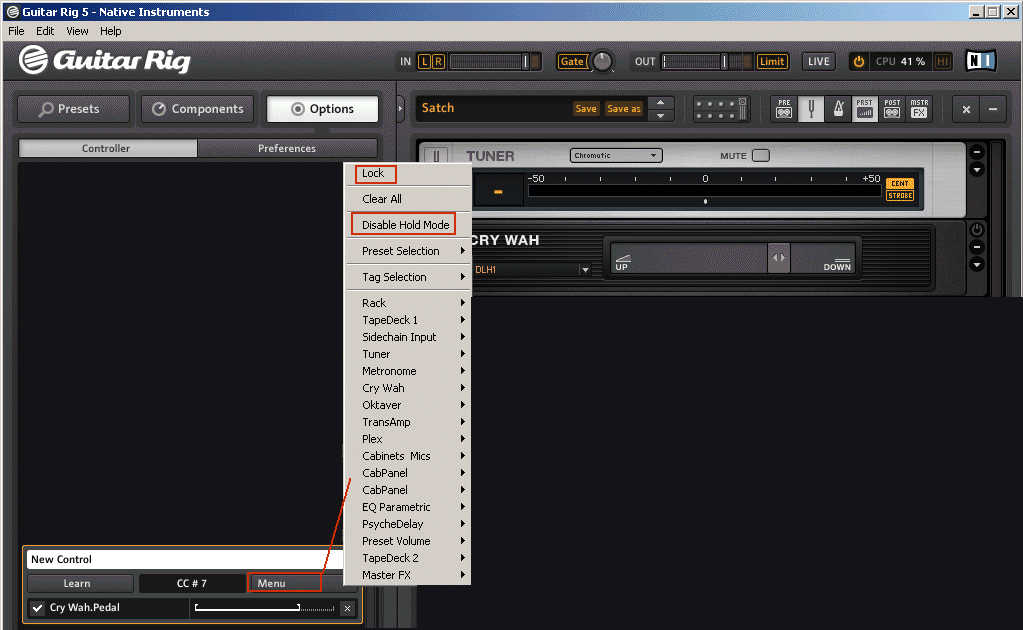Viewport: 1023px width, 630px height.
Task: Expand the Tag Selection submenu
Action: pyautogui.click(x=408, y=277)
